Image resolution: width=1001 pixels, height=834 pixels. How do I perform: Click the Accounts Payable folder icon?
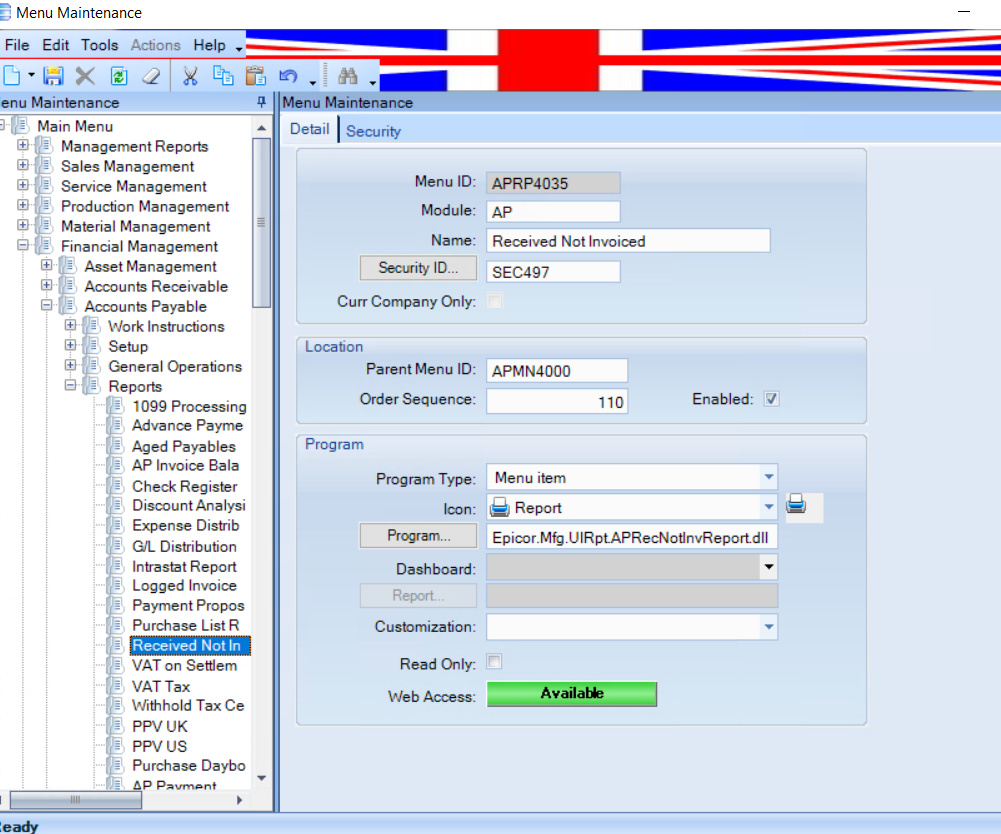(x=68, y=305)
